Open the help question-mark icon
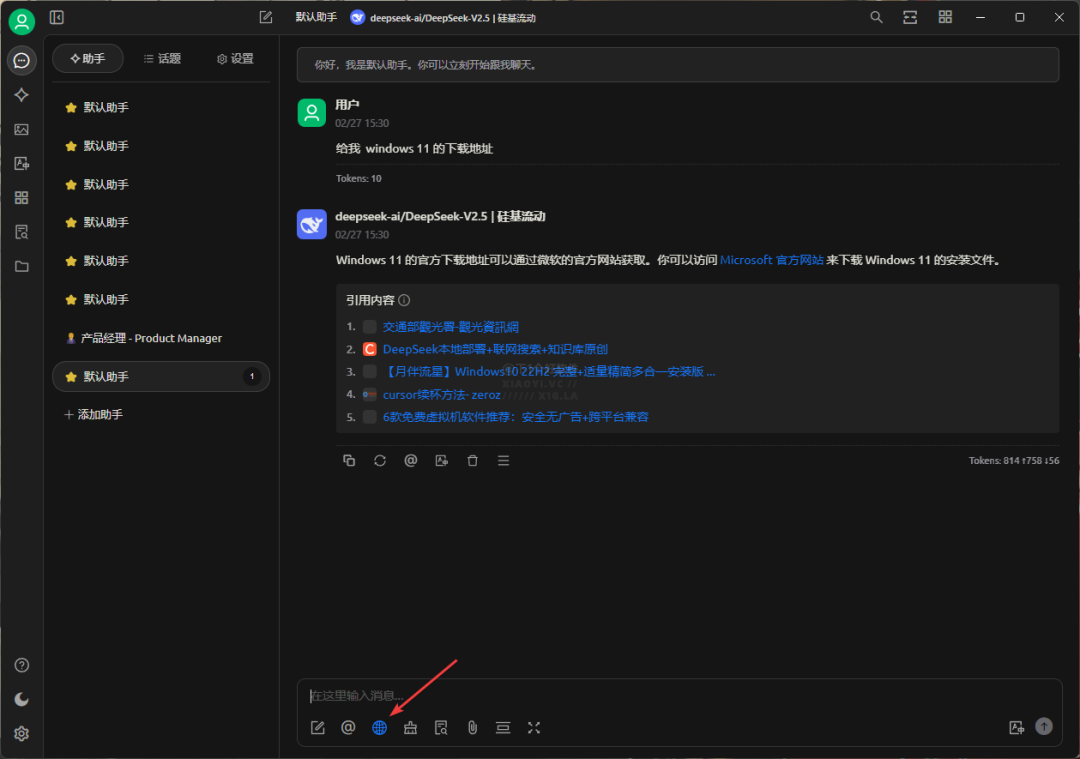This screenshot has width=1080, height=759. tap(21, 665)
